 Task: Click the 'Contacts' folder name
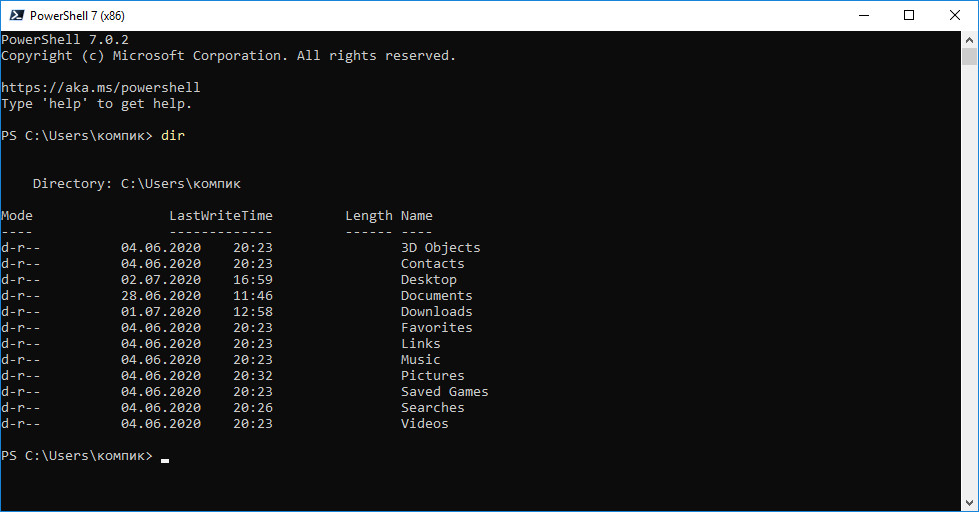tap(433, 263)
